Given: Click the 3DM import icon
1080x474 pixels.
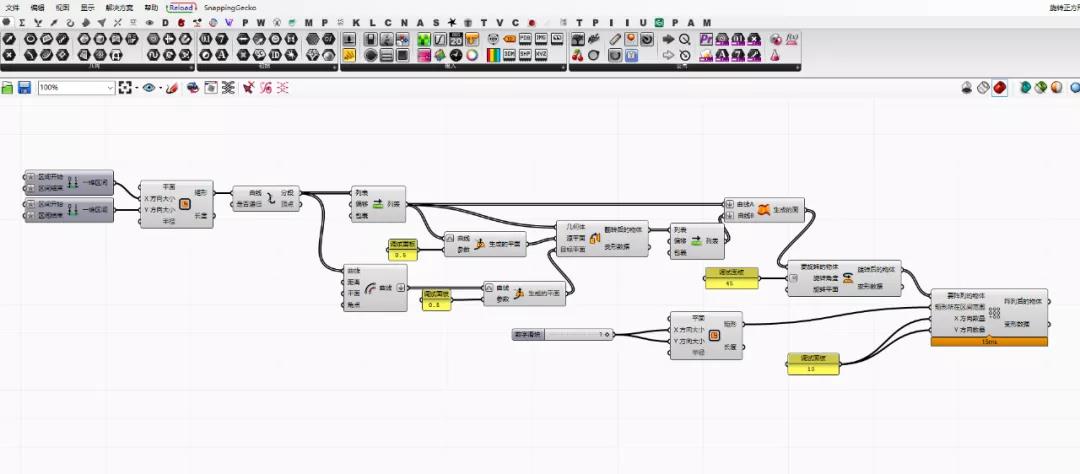Looking at the screenshot, I should tap(510, 54).
